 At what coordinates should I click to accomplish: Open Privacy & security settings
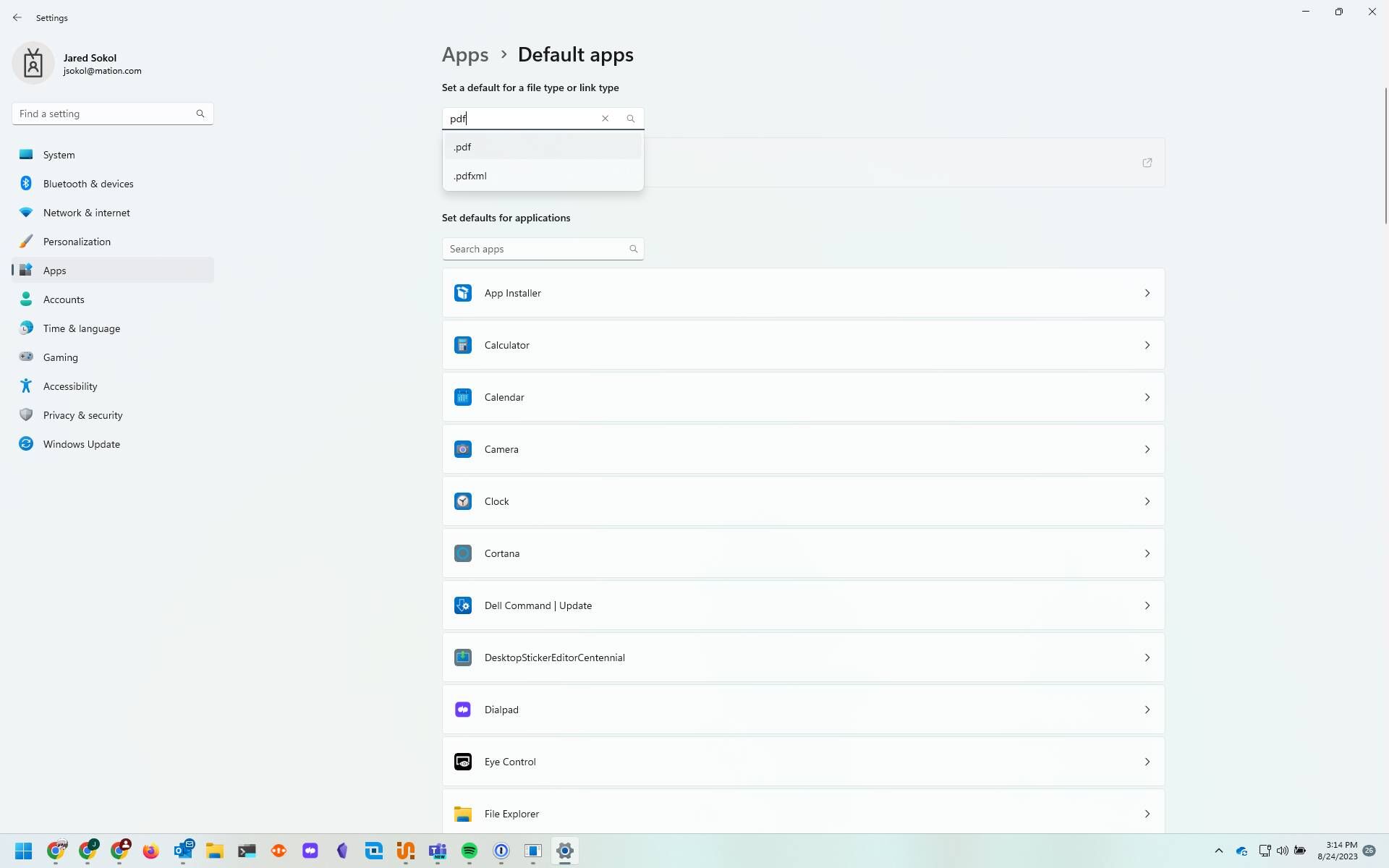click(82, 414)
